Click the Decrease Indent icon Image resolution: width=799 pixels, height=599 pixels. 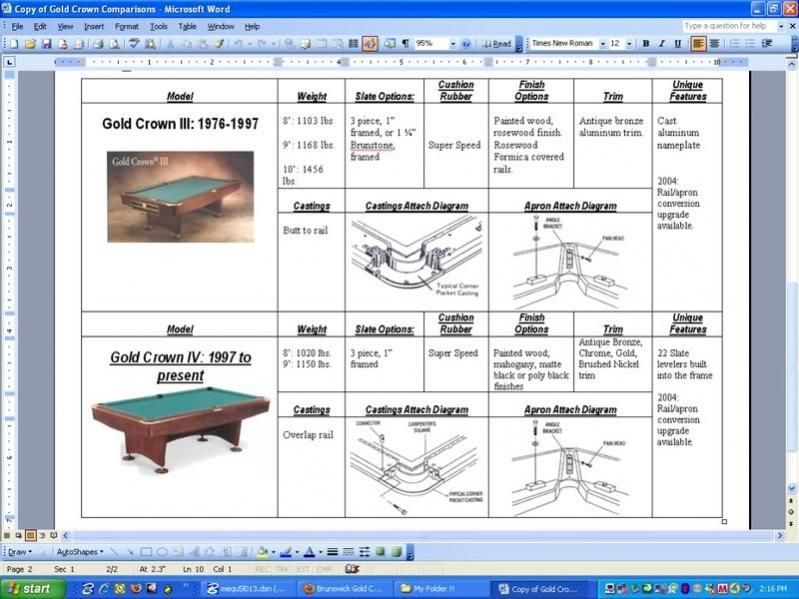tap(767, 44)
